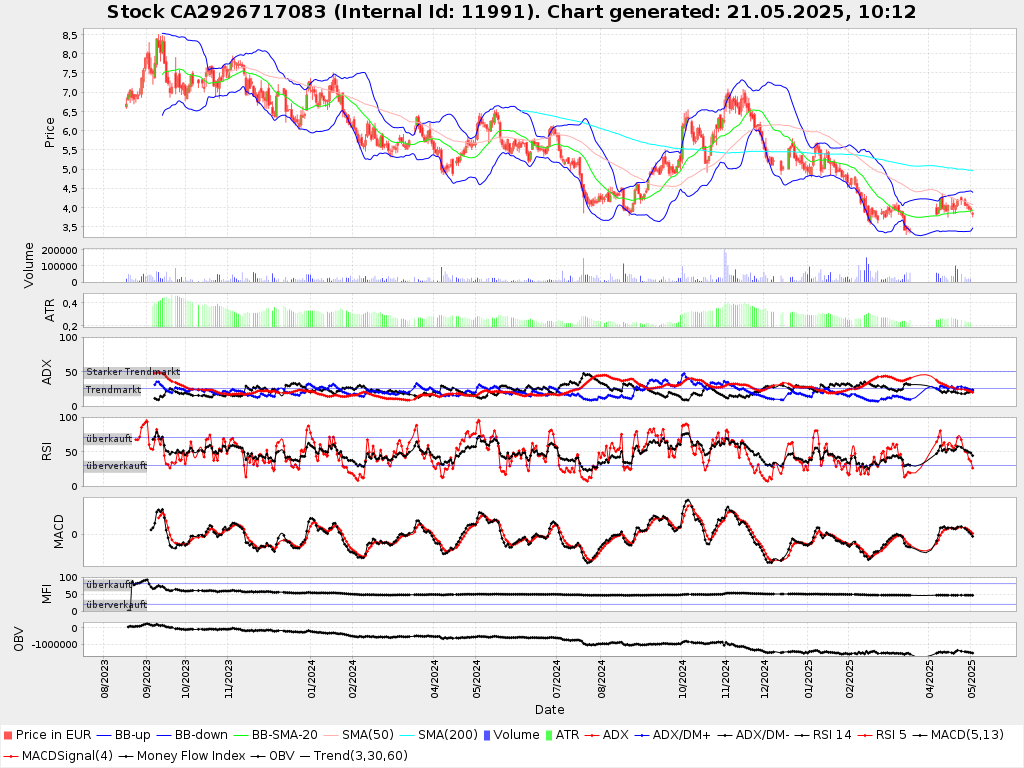Viewport: 1024px width, 768px height.
Task: Click the blue Volume legend swatch
Action: point(487,735)
